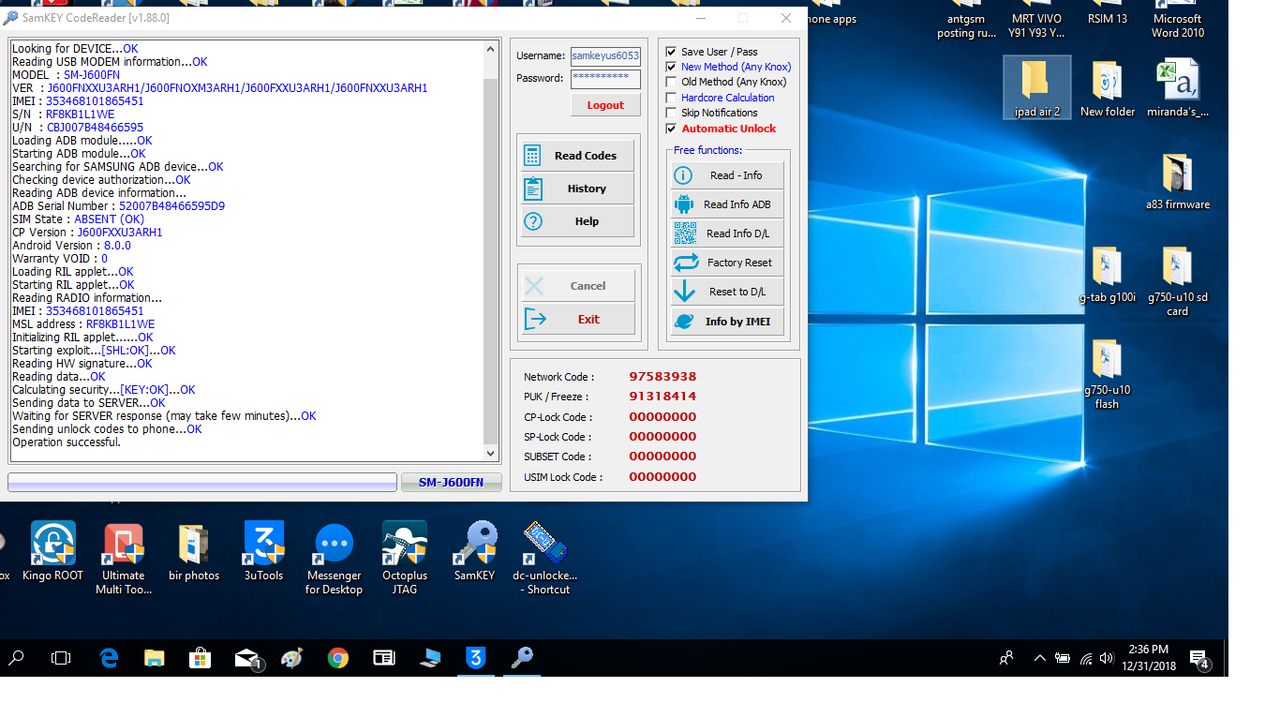Select the SamKEY desktop shortcut
Image resolution: width=1280 pixels, height=720 pixels.
475,552
